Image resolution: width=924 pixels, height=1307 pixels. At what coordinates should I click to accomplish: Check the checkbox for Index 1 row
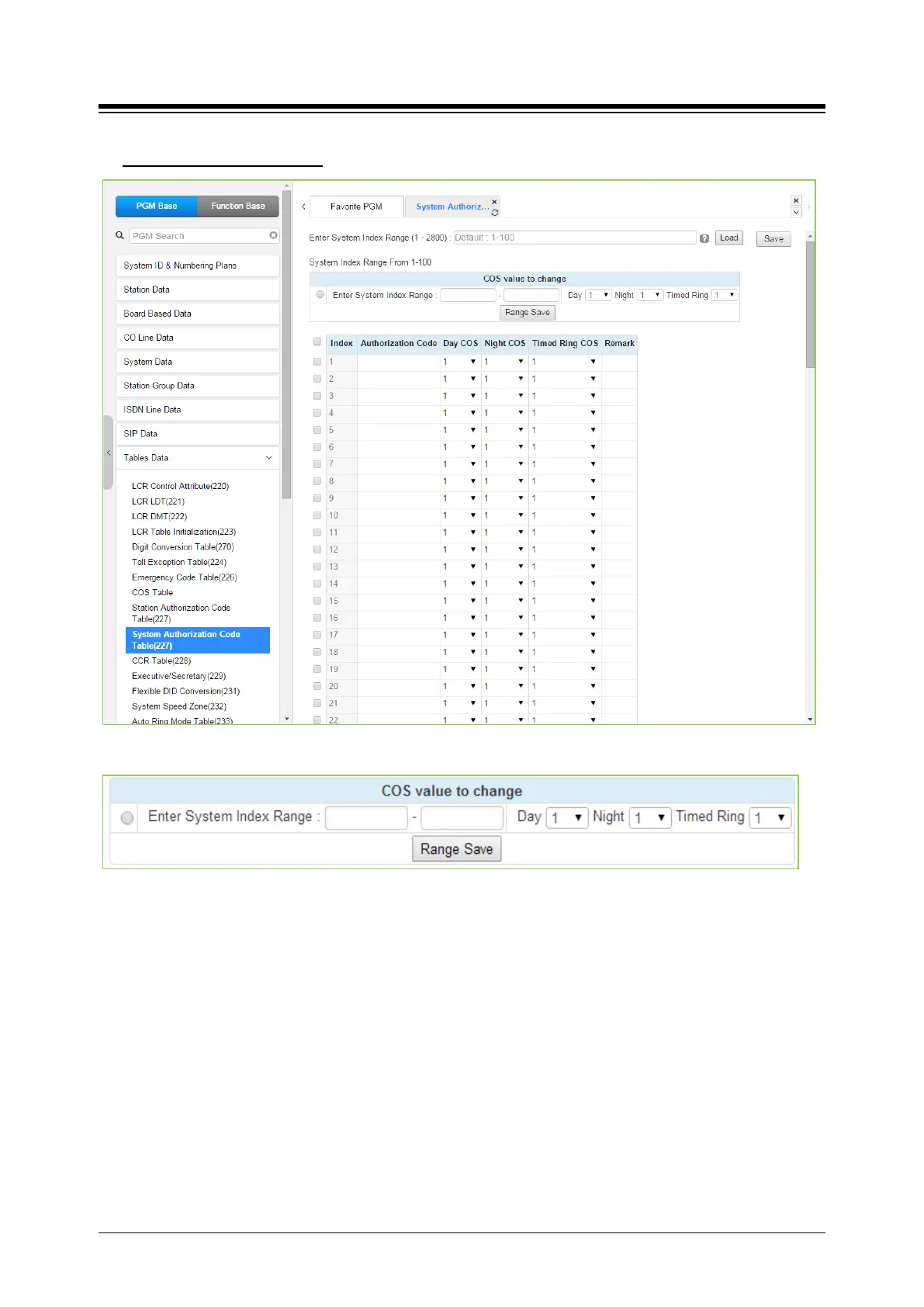point(317,362)
